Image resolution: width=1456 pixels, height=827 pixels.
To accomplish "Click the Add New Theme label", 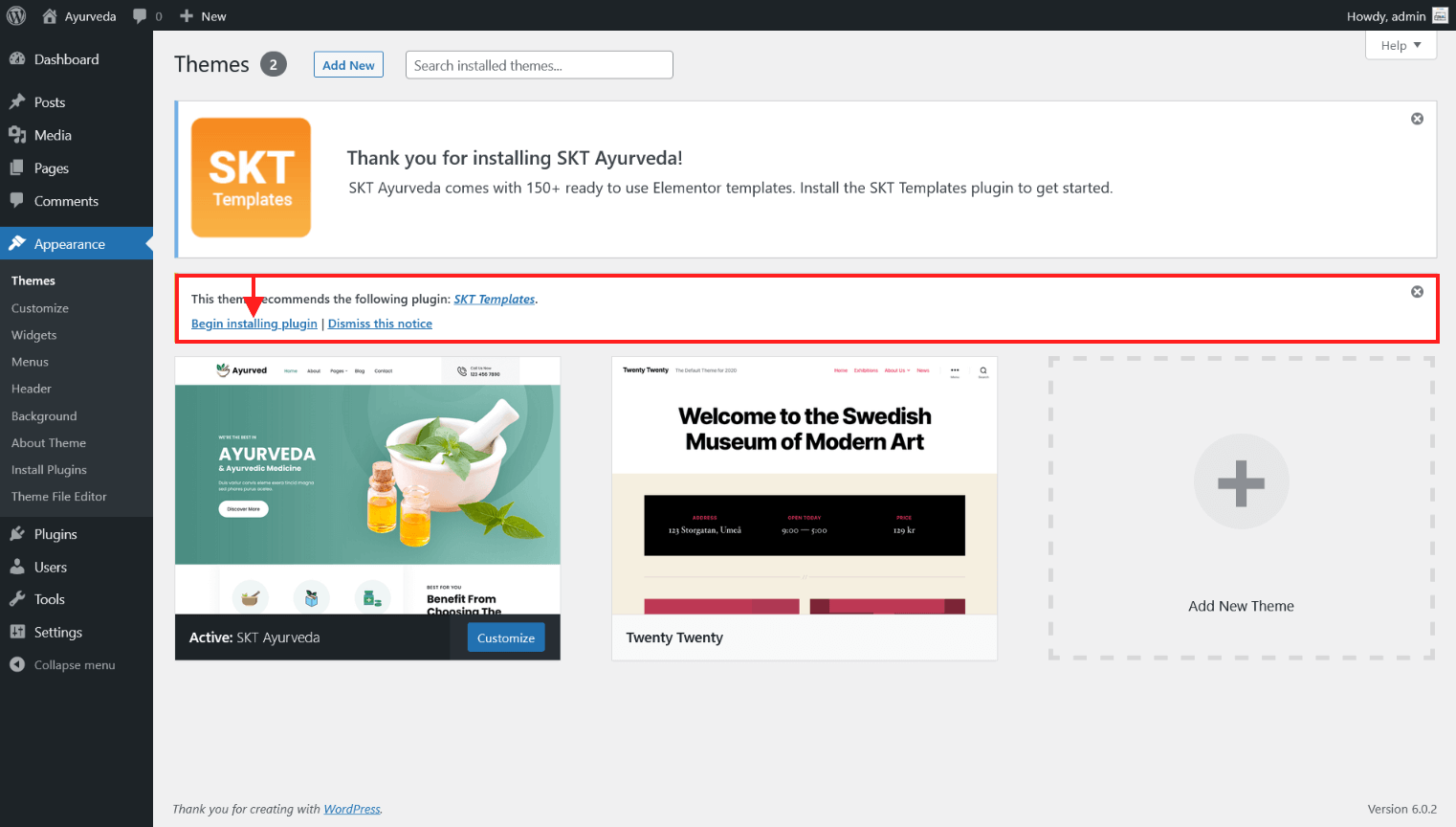I will pyautogui.click(x=1241, y=606).
